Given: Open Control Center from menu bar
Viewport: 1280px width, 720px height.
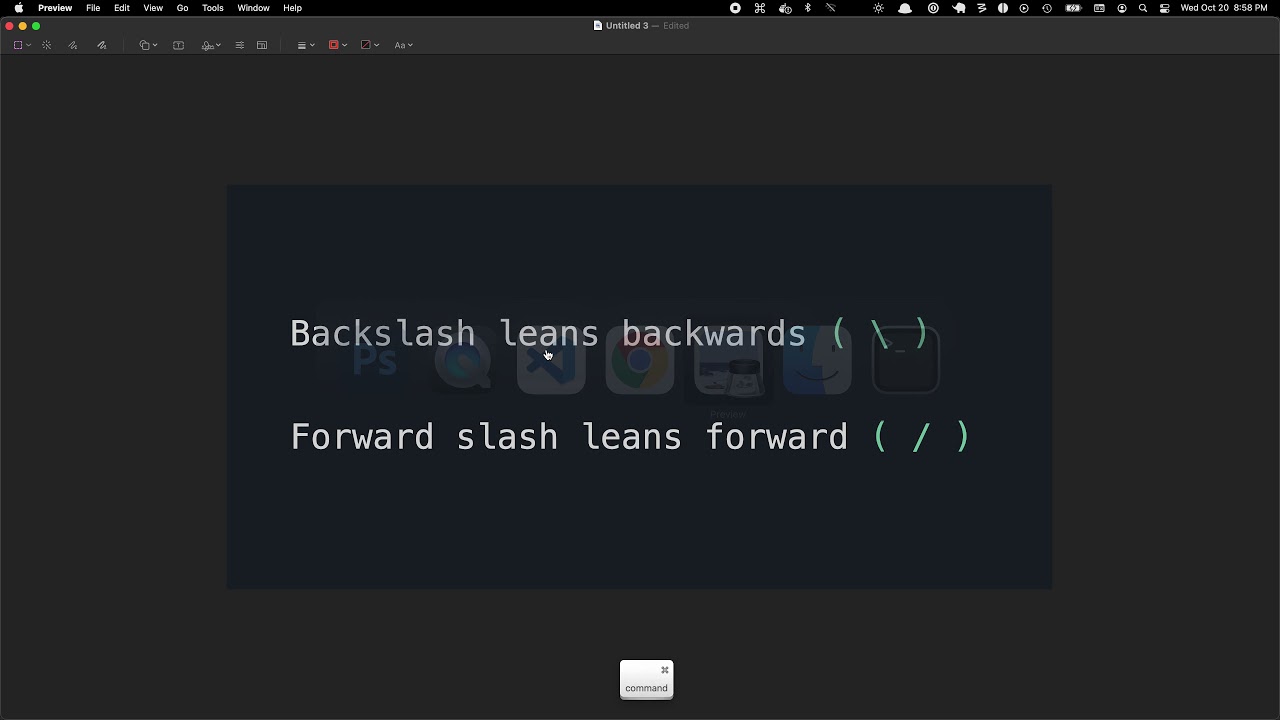Looking at the screenshot, I should click(1165, 8).
